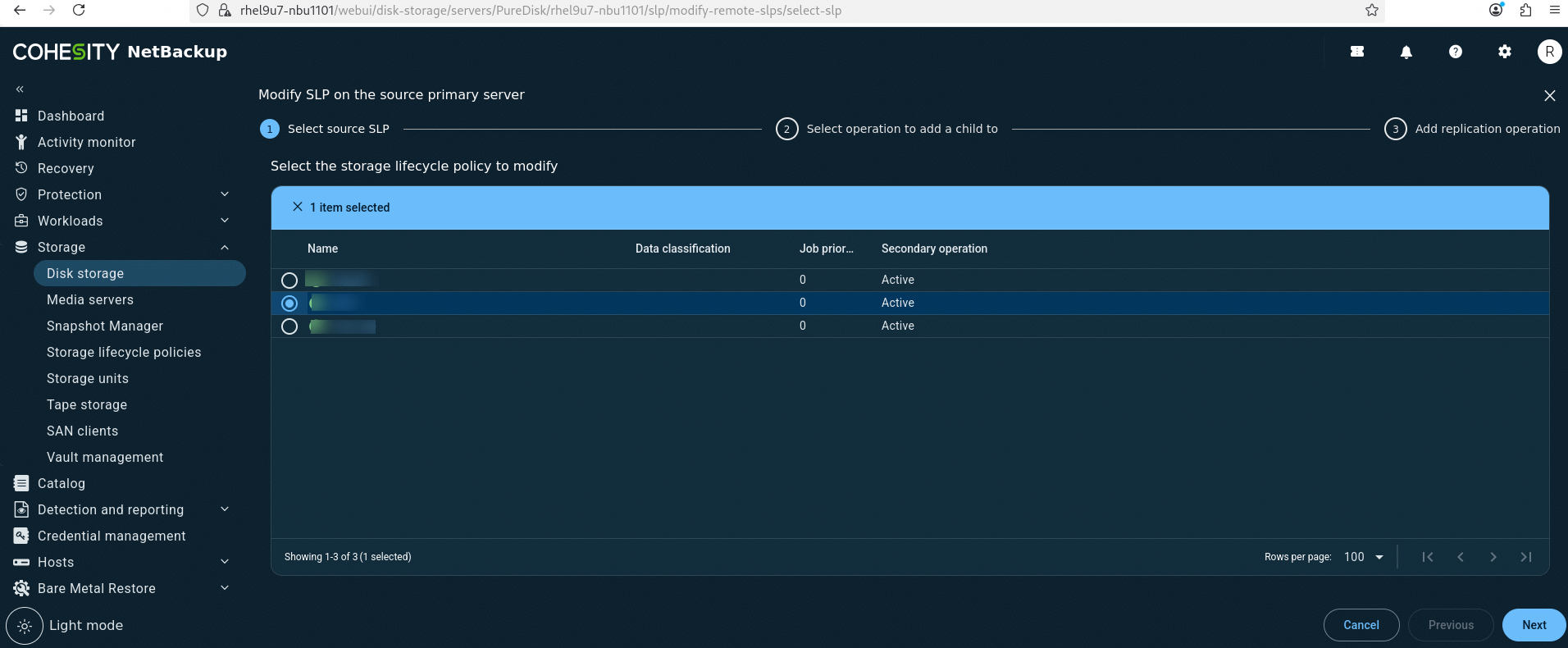Click the Previous button
The width and height of the screenshot is (1568, 648).
pyautogui.click(x=1451, y=625)
